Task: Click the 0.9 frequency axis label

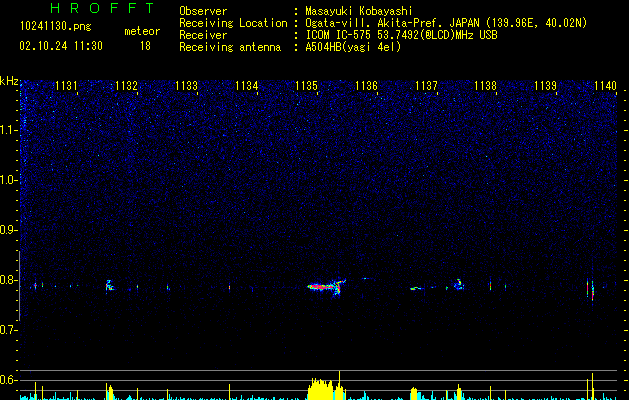Action: point(9,230)
